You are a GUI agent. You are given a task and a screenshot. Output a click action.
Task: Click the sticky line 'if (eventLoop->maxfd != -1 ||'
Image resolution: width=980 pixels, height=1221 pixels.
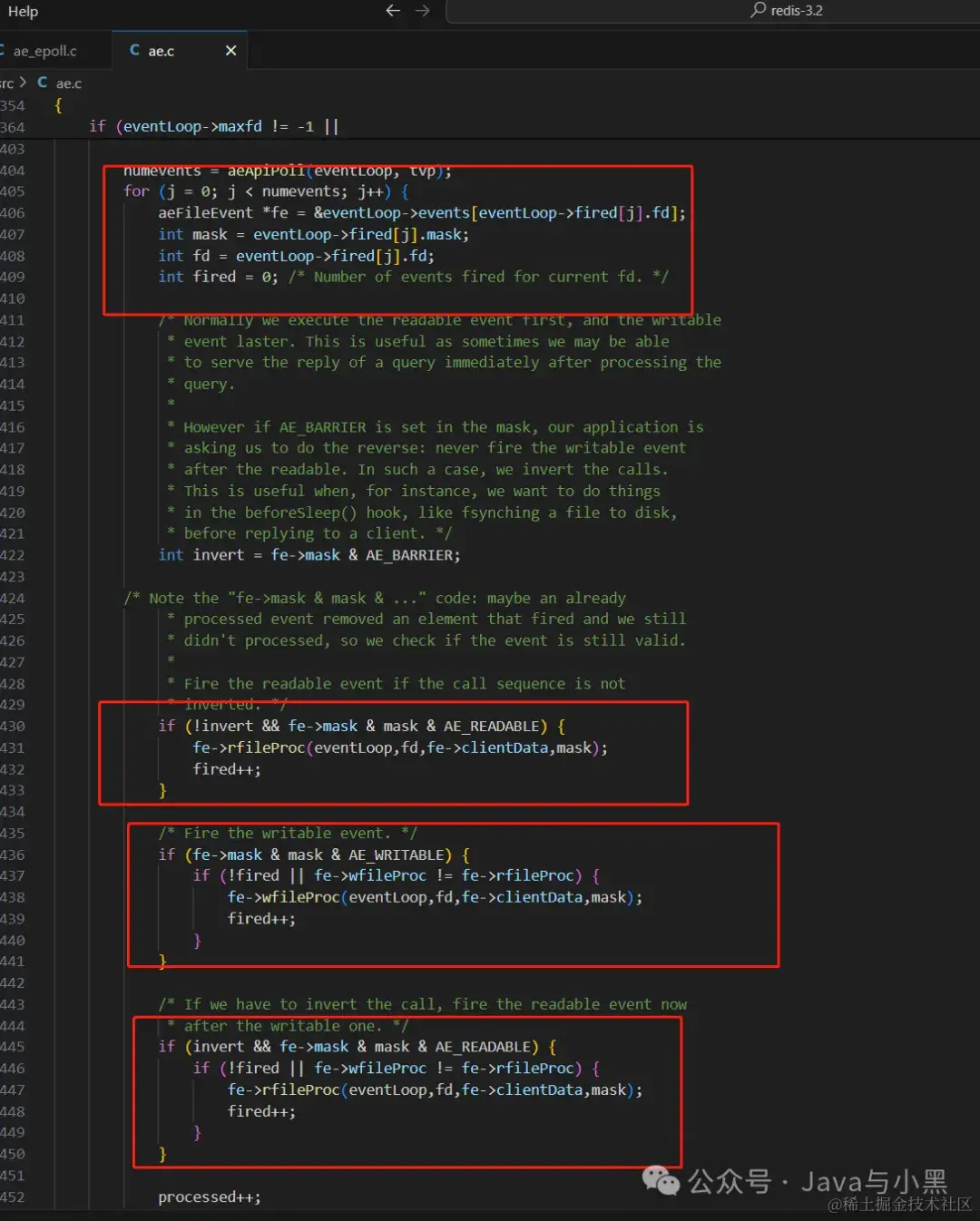coord(214,126)
